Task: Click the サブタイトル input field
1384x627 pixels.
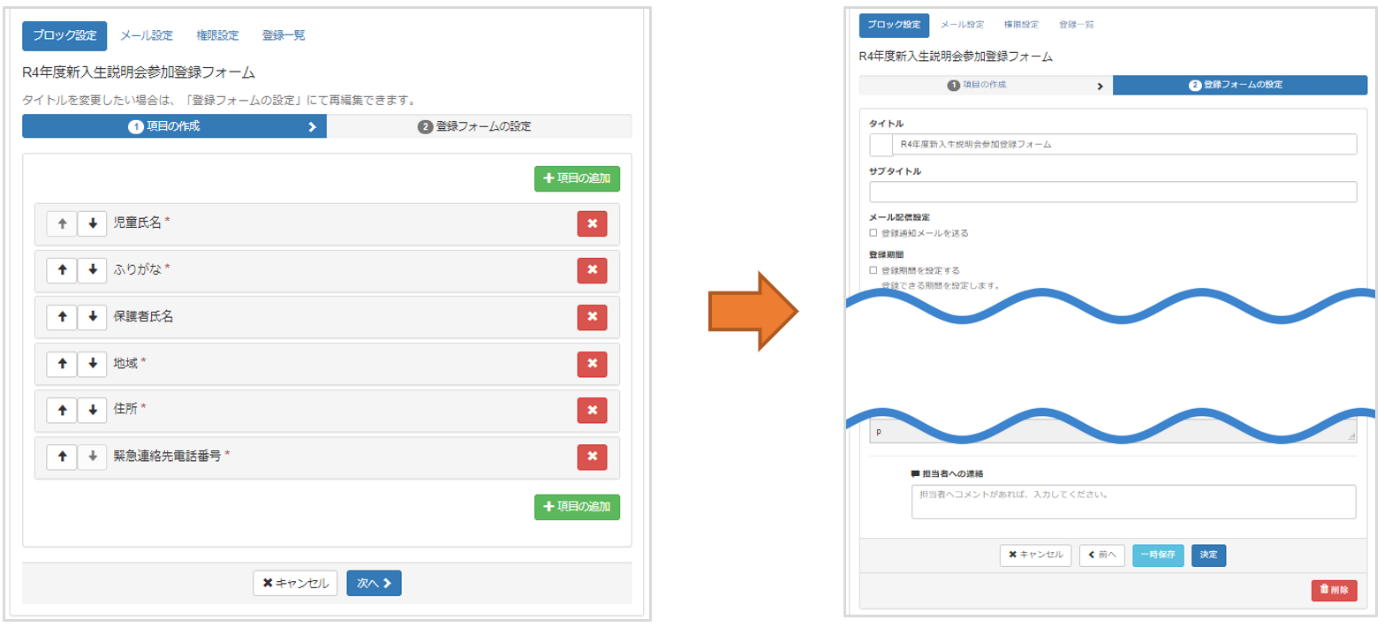Action: pos(1113,192)
